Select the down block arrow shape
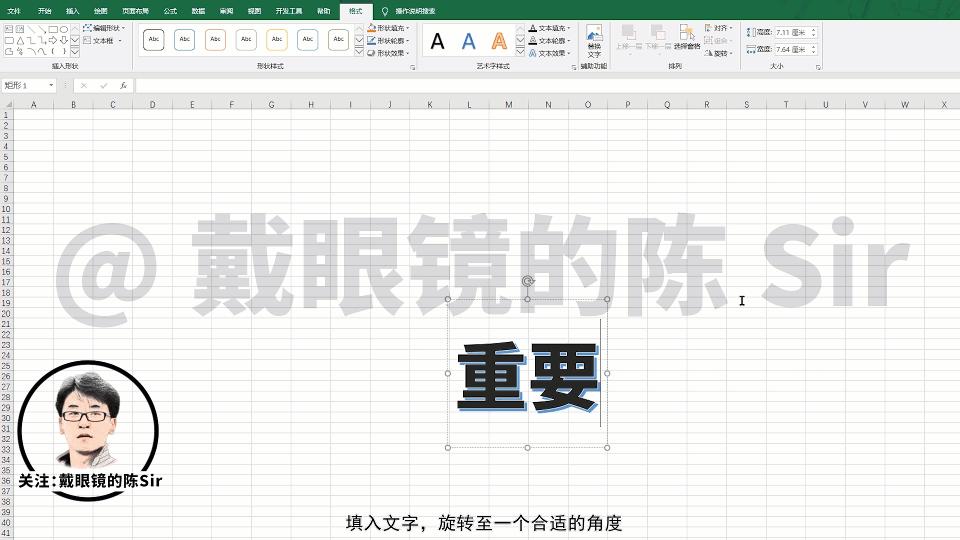 pos(64,40)
